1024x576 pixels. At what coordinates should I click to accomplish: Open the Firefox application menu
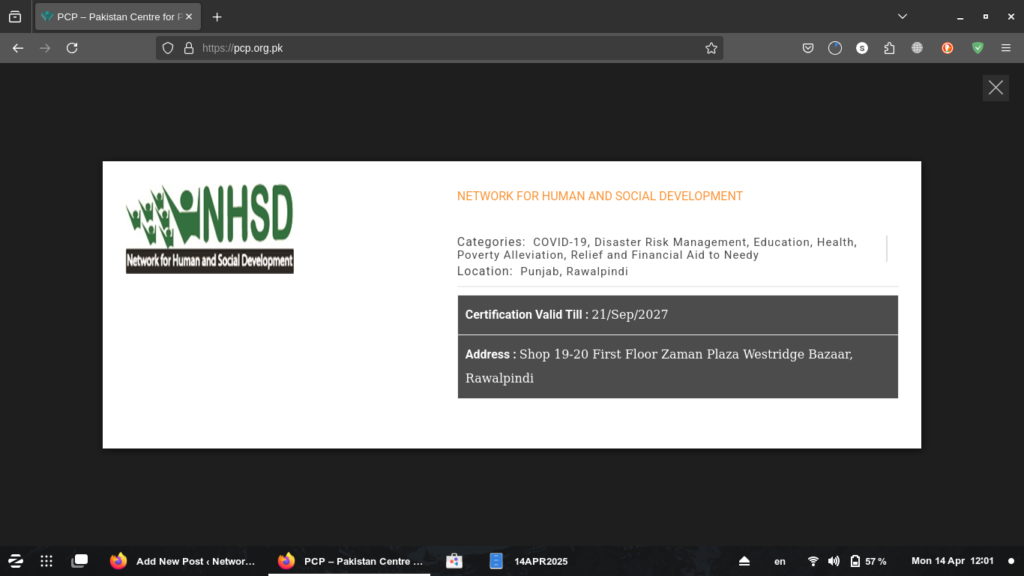1006,48
